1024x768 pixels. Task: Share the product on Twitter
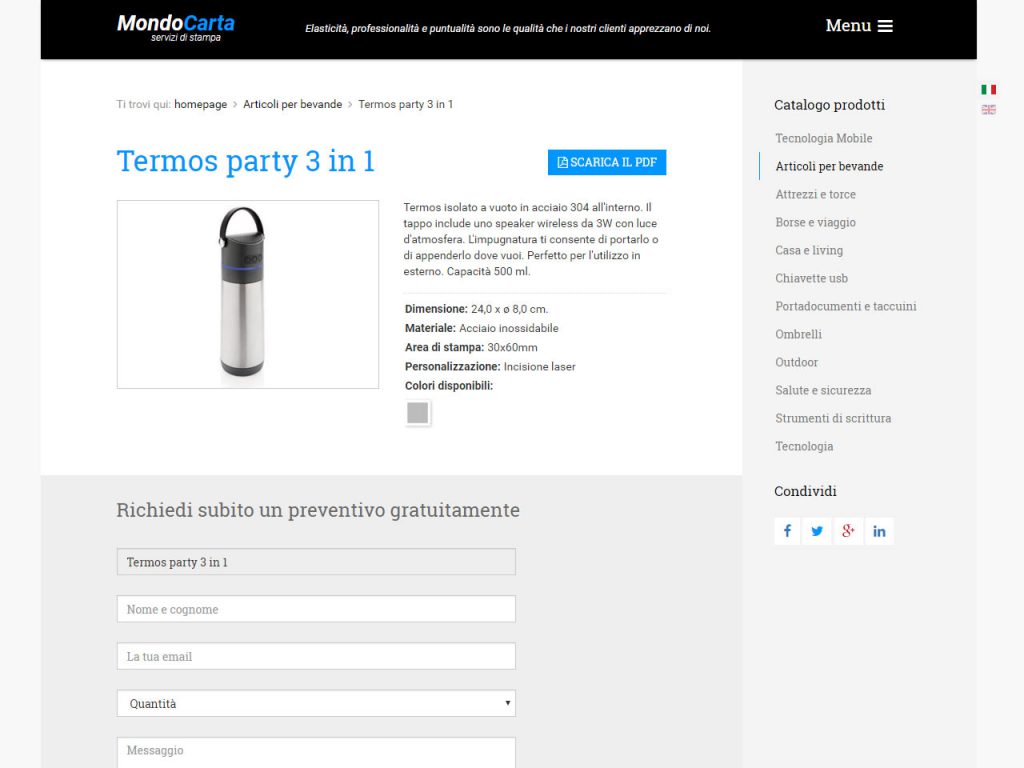(817, 531)
